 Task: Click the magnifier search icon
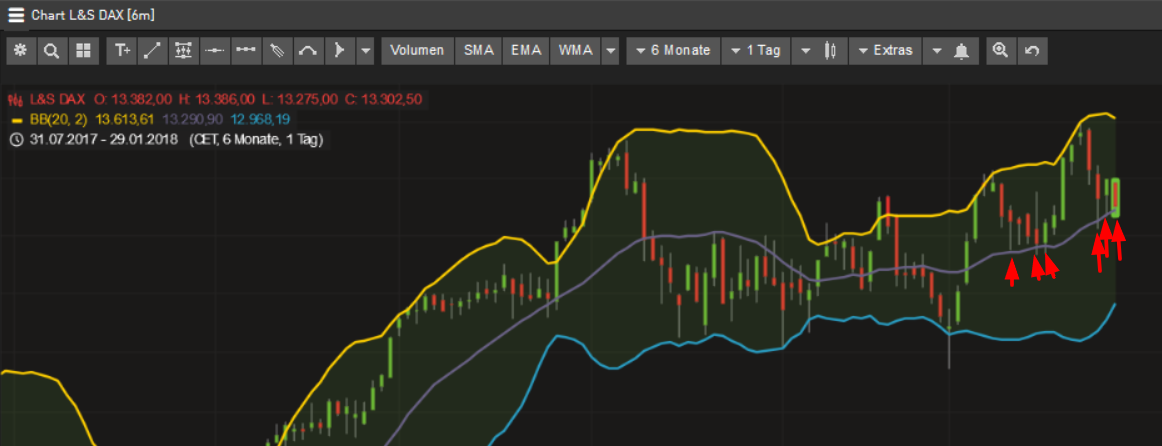click(51, 51)
